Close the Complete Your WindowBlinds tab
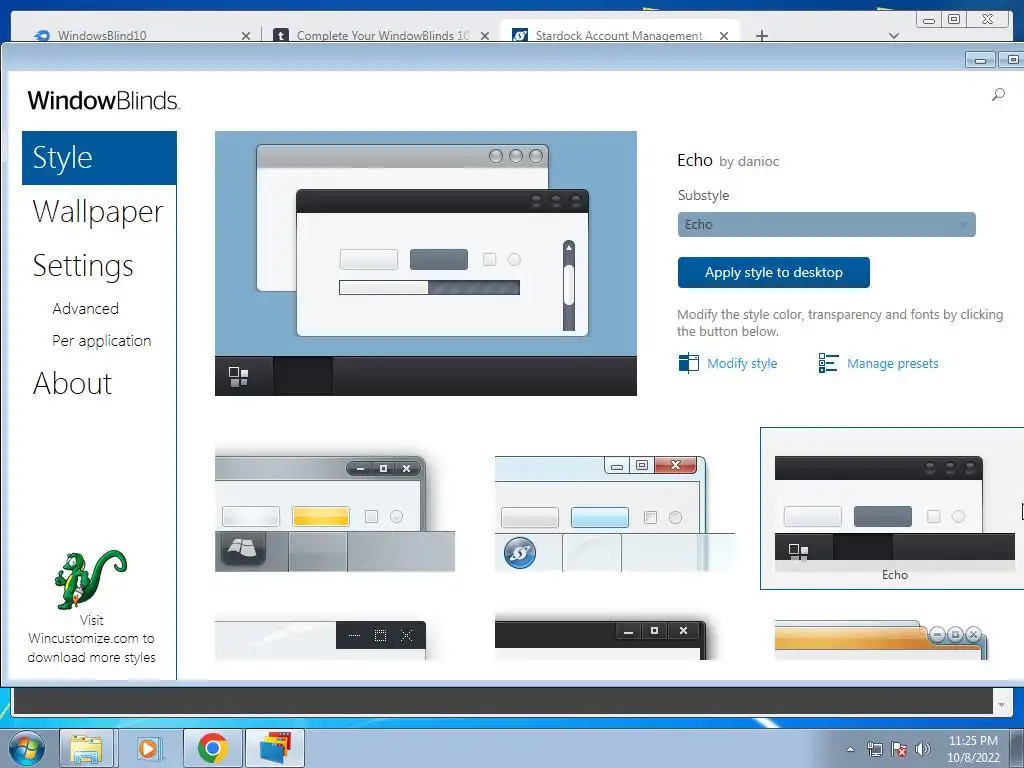Screen dimensions: 1024x768 485,36
